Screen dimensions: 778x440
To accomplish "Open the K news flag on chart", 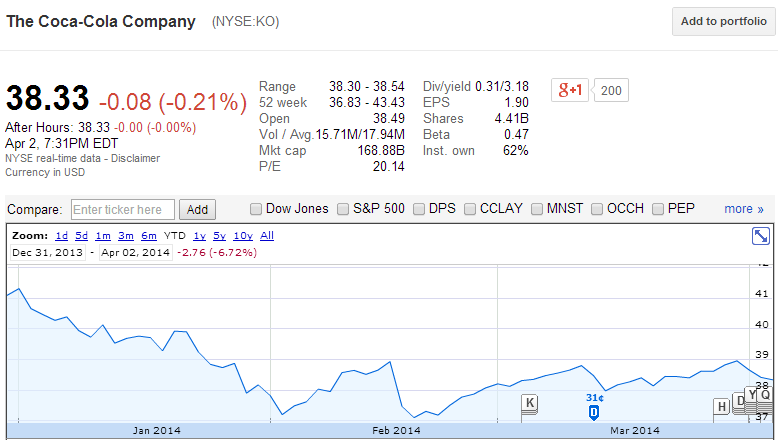I will click(x=530, y=403).
